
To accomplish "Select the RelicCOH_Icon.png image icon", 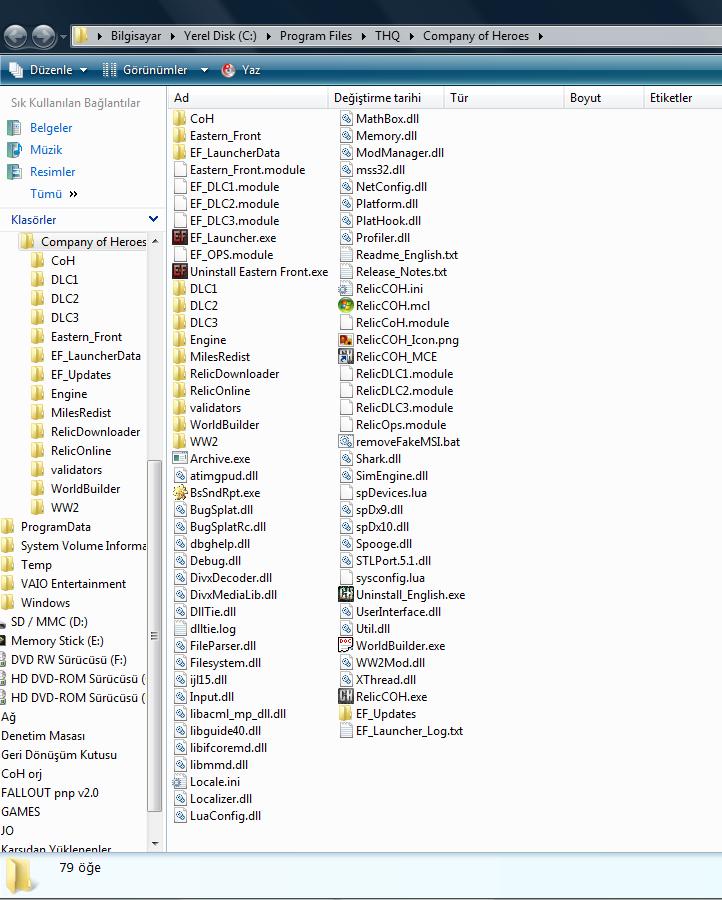I will (346, 340).
